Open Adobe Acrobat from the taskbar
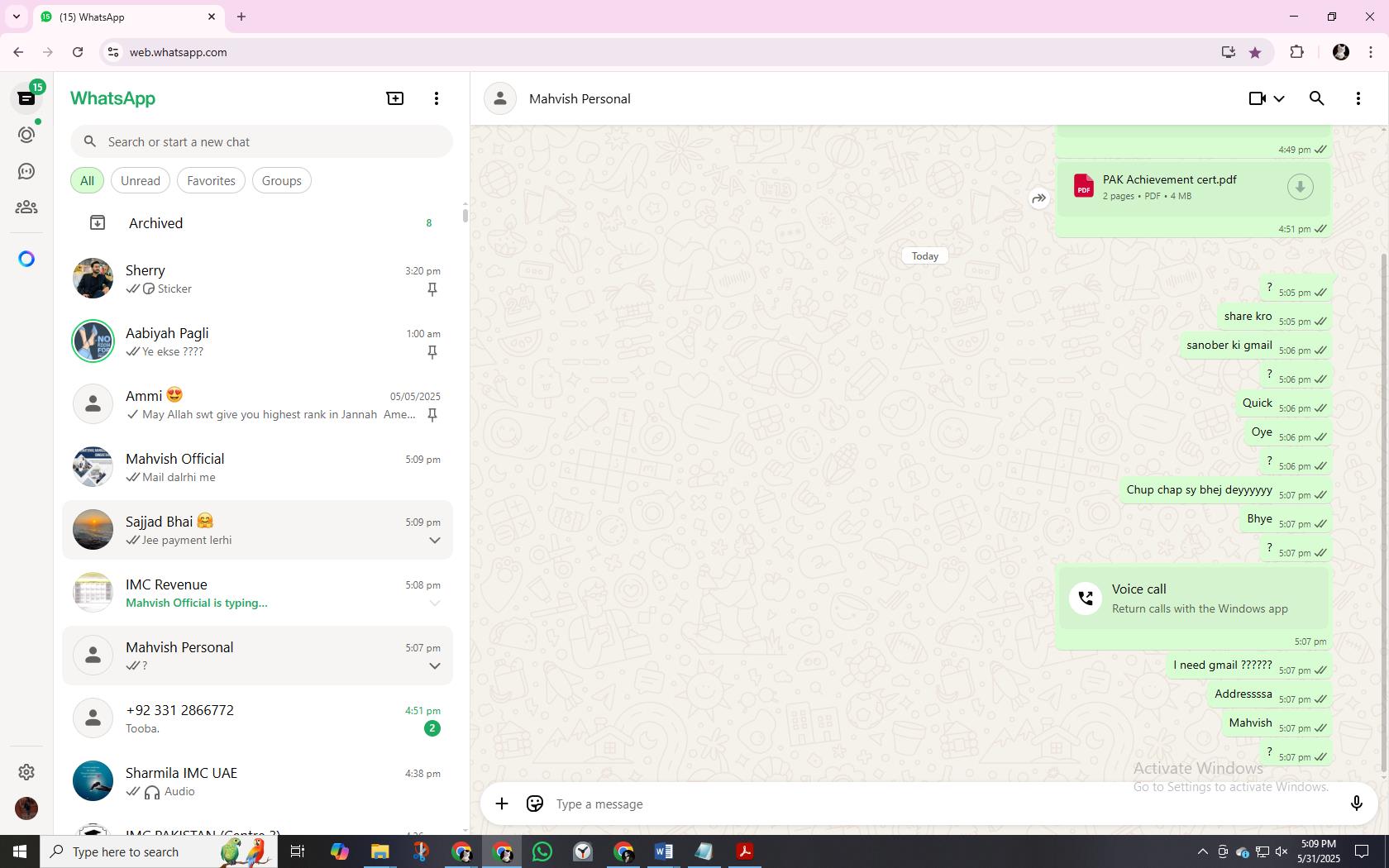This screenshot has width=1389, height=868. pyautogui.click(x=744, y=851)
